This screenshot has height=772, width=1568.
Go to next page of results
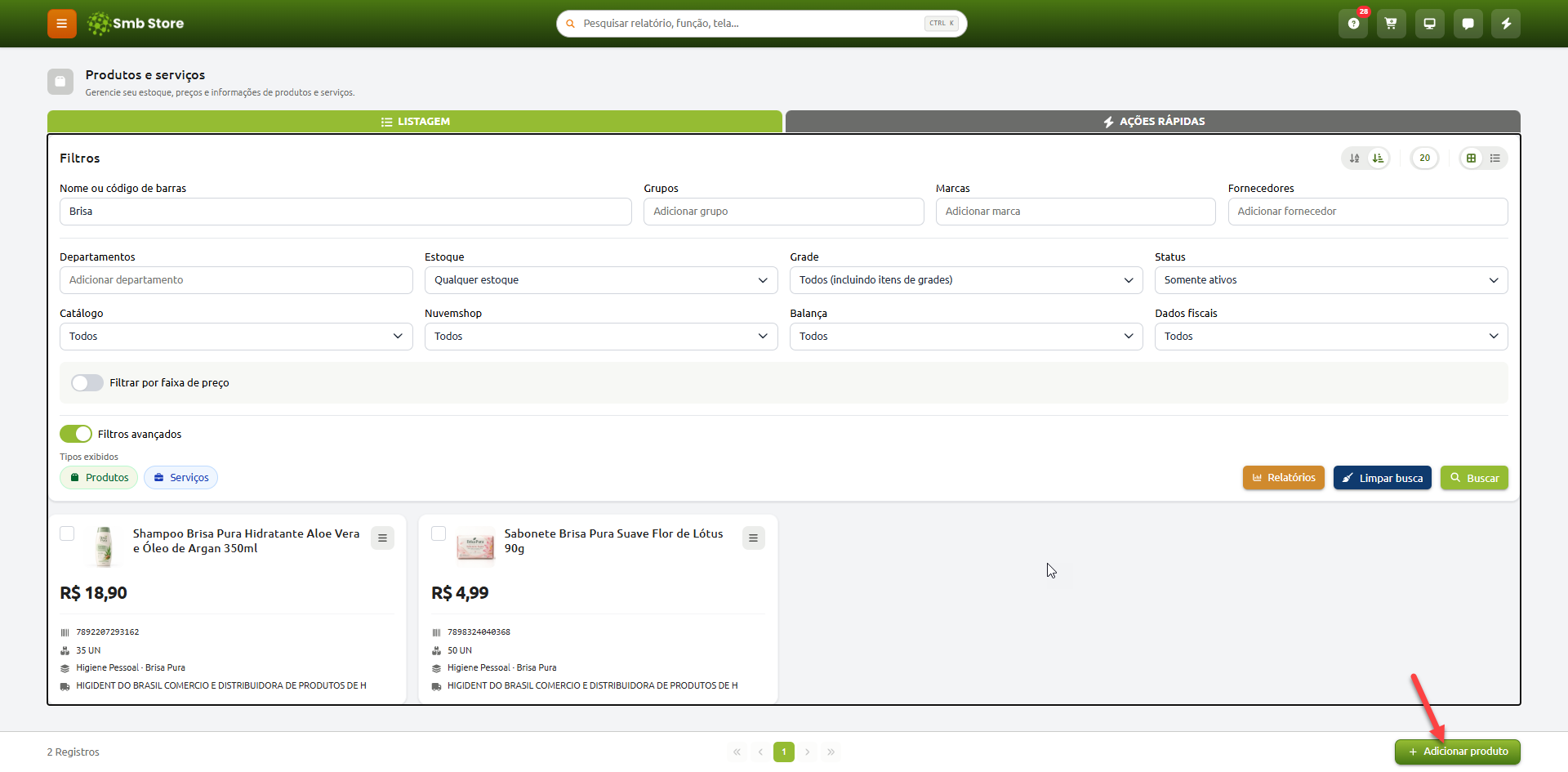coord(808,752)
